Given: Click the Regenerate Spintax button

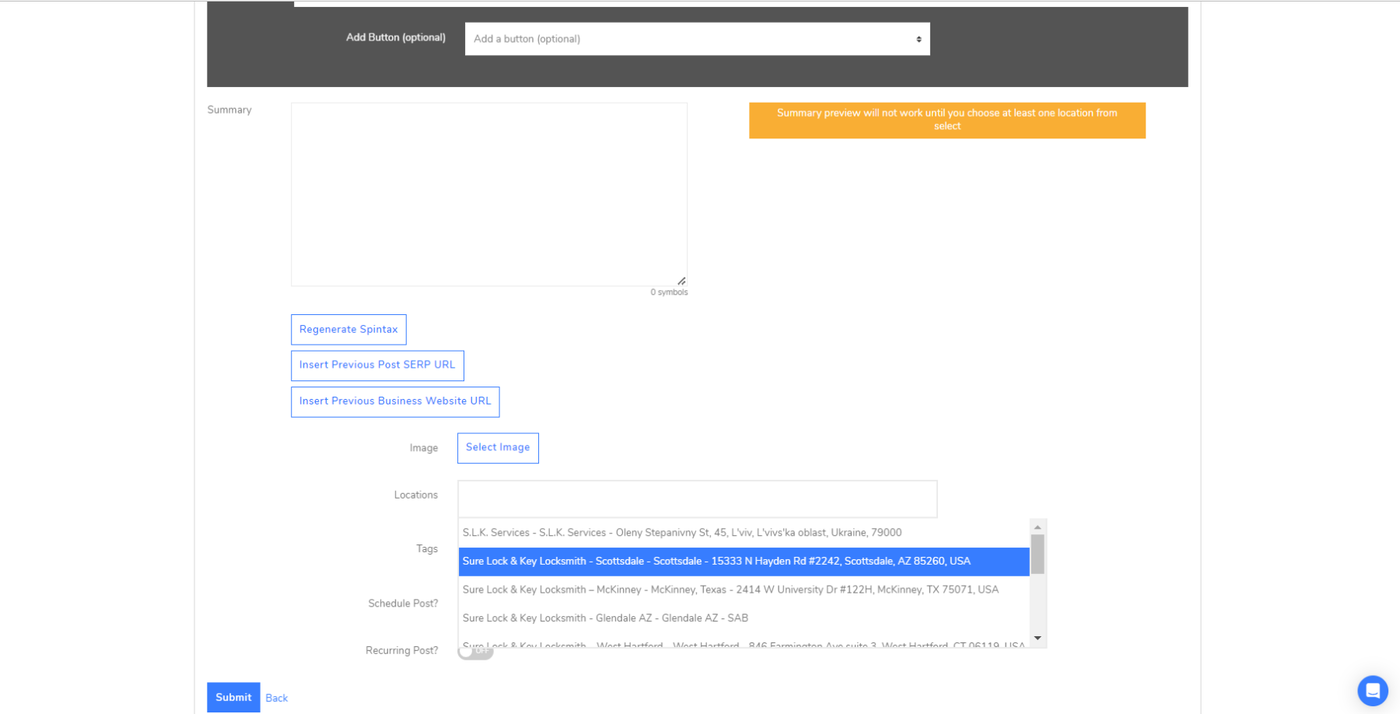Looking at the screenshot, I should [x=348, y=330].
